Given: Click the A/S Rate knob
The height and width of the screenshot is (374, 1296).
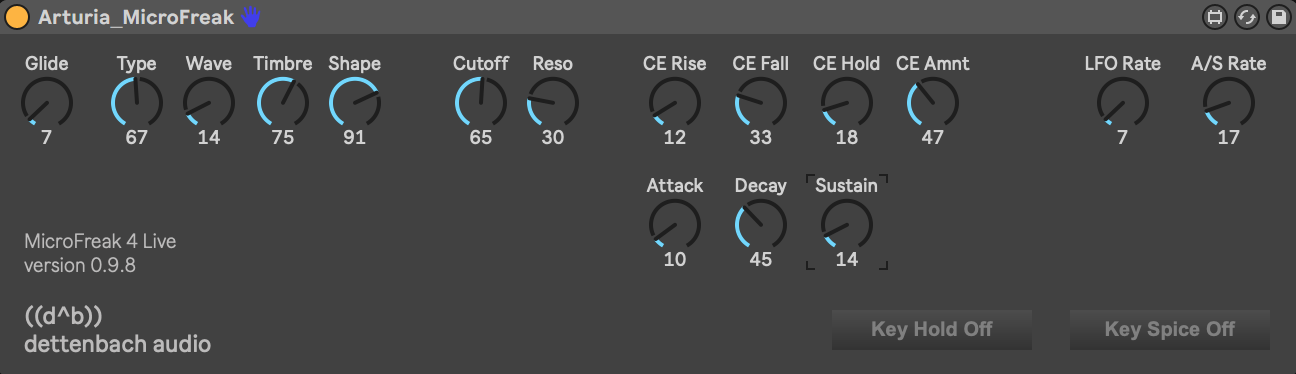Looking at the screenshot, I should pyautogui.click(x=1229, y=103).
